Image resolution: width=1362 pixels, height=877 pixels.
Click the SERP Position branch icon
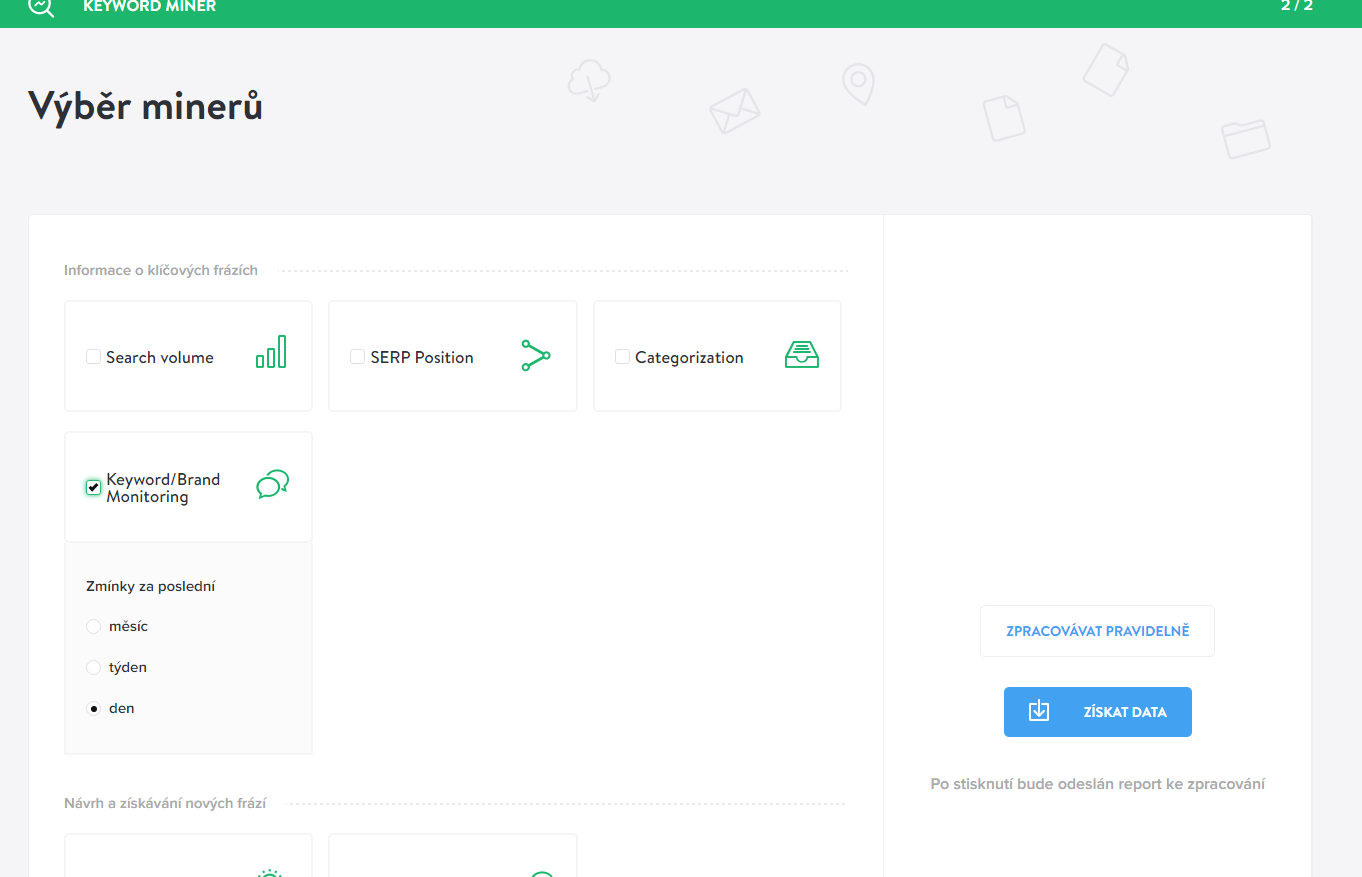coord(536,356)
